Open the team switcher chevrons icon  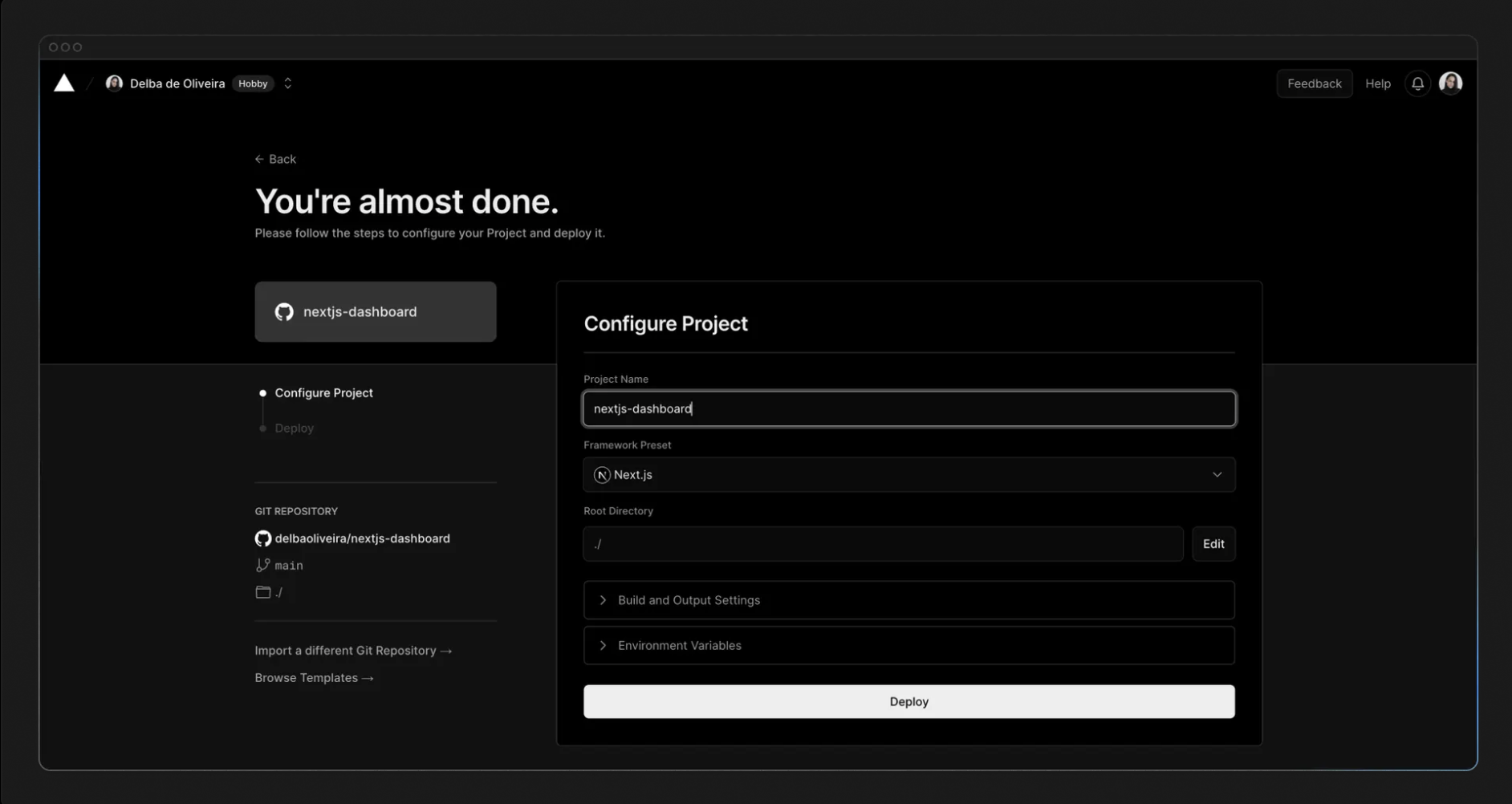(x=287, y=83)
